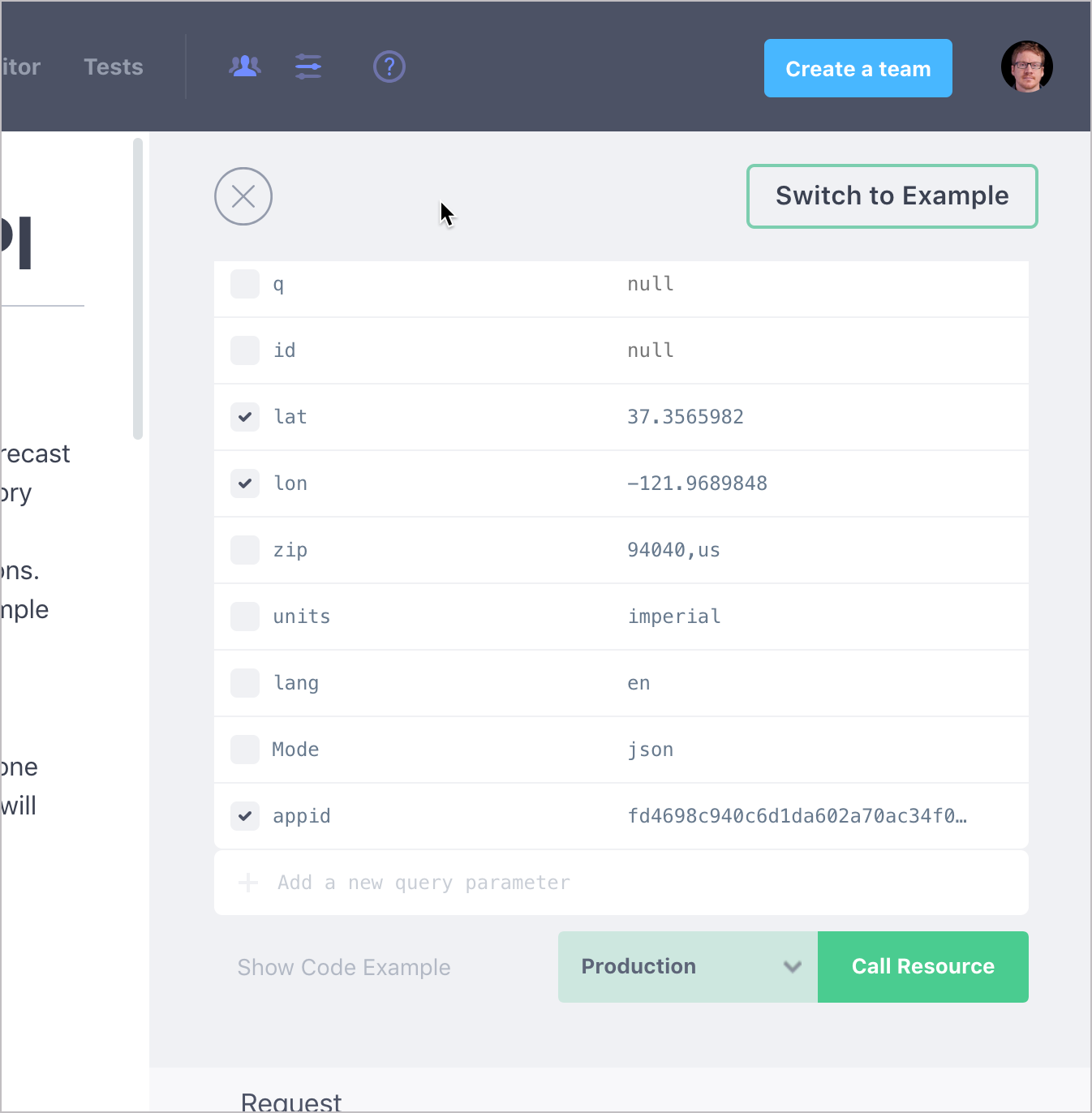This screenshot has height=1113, width=1092.
Task: Open the user profile avatar
Action: (1027, 67)
